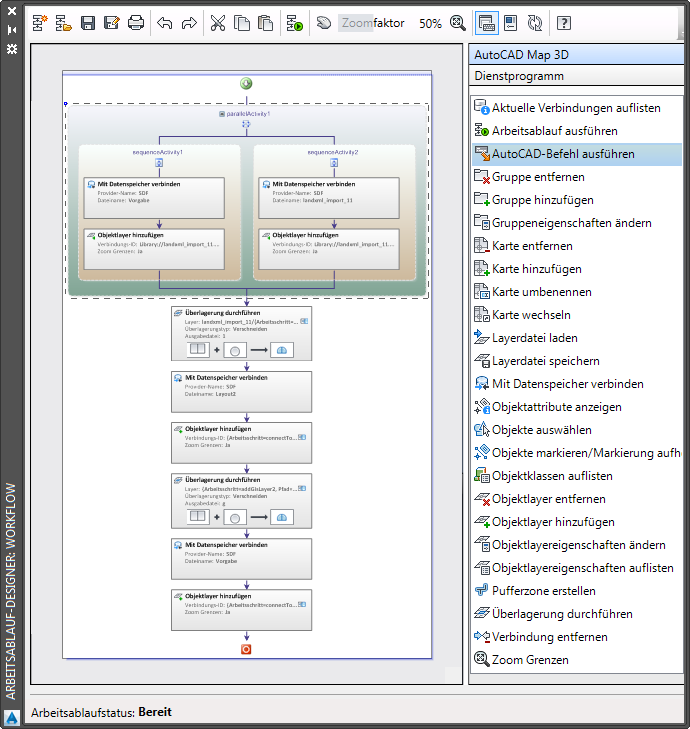Viewport: 690px width, 729px height.
Task: Click the Layerdatei speichern icon
Action: pyautogui.click(x=482, y=360)
